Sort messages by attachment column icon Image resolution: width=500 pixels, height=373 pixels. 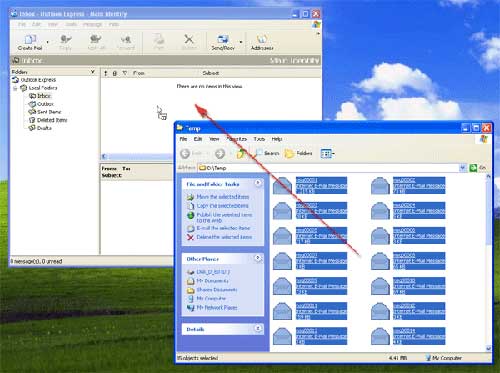(115, 73)
